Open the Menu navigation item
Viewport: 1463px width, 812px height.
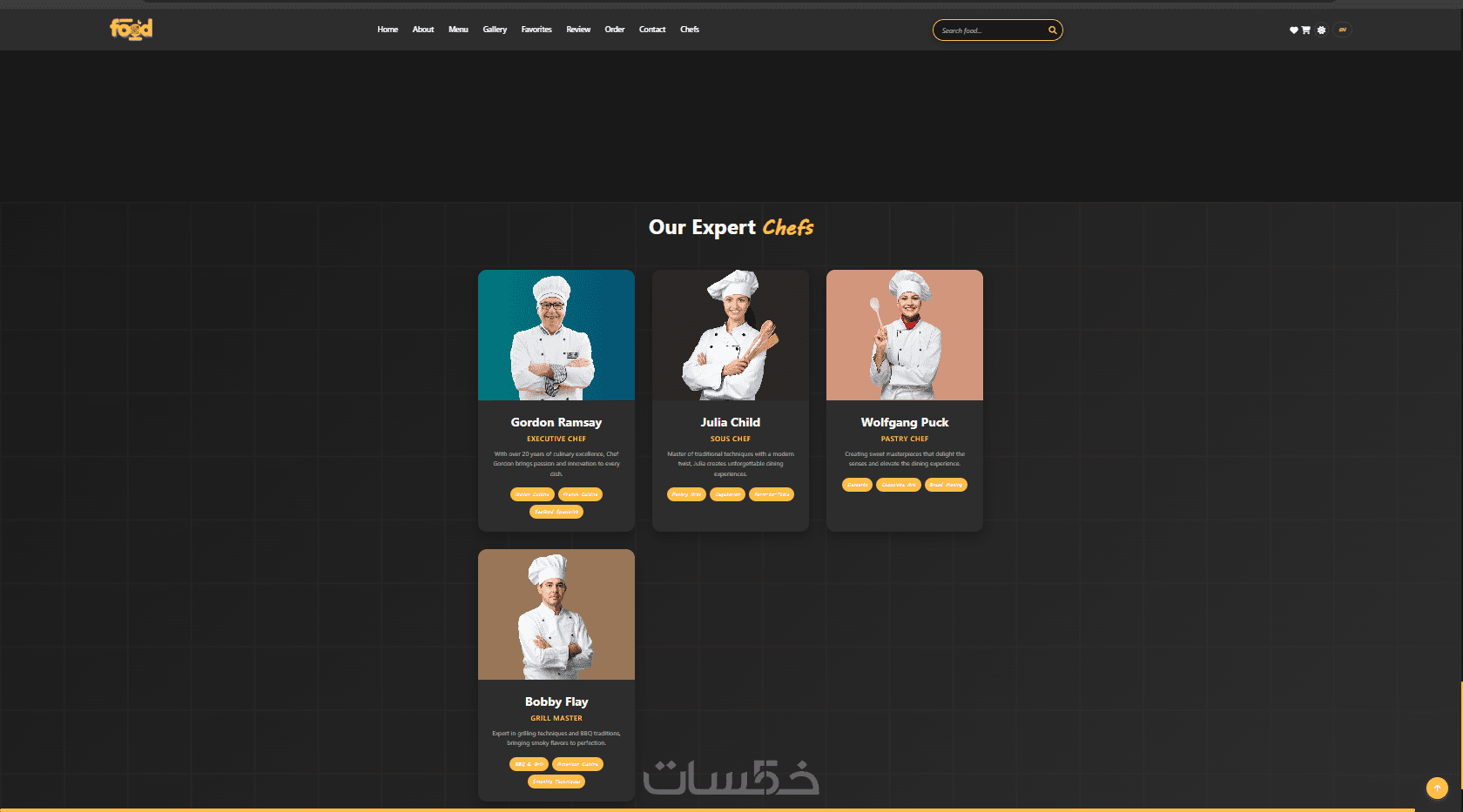[458, 30]
